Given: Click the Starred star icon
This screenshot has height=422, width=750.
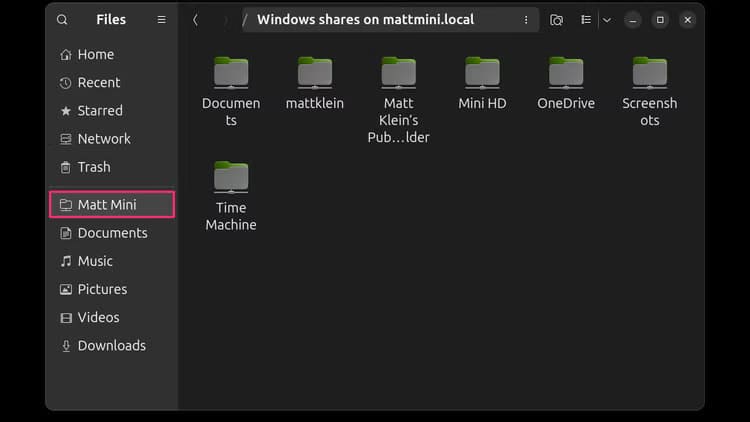Looking at the screenshot, I should point(66,111).
